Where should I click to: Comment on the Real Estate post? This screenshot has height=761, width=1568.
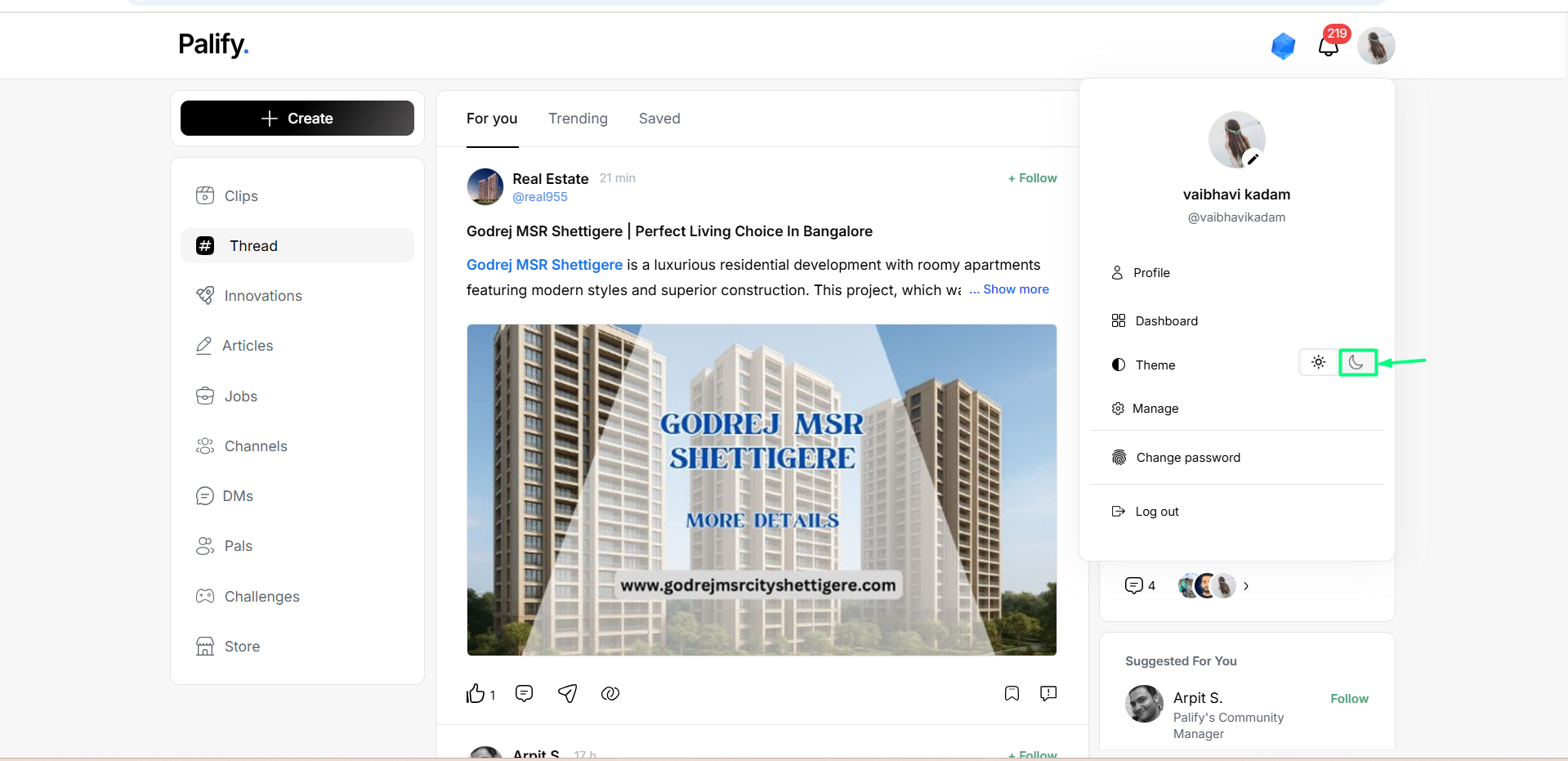525,694
